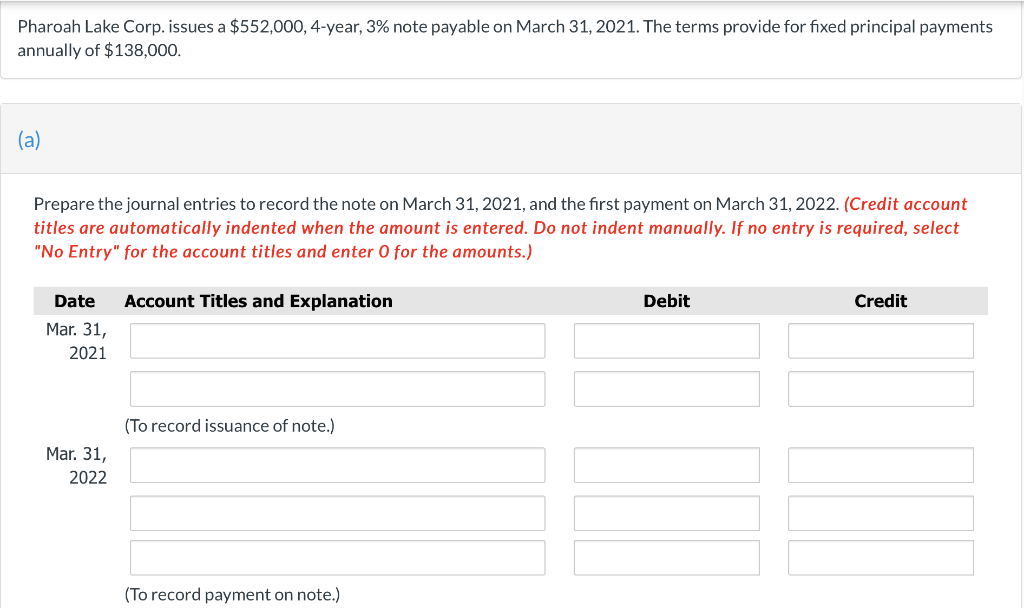Click the Debit column header

point(666,301)
